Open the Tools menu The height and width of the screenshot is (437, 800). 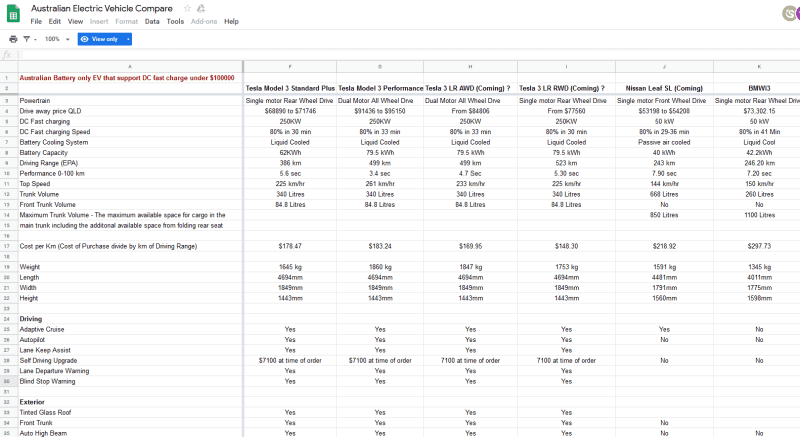point(175,21)
